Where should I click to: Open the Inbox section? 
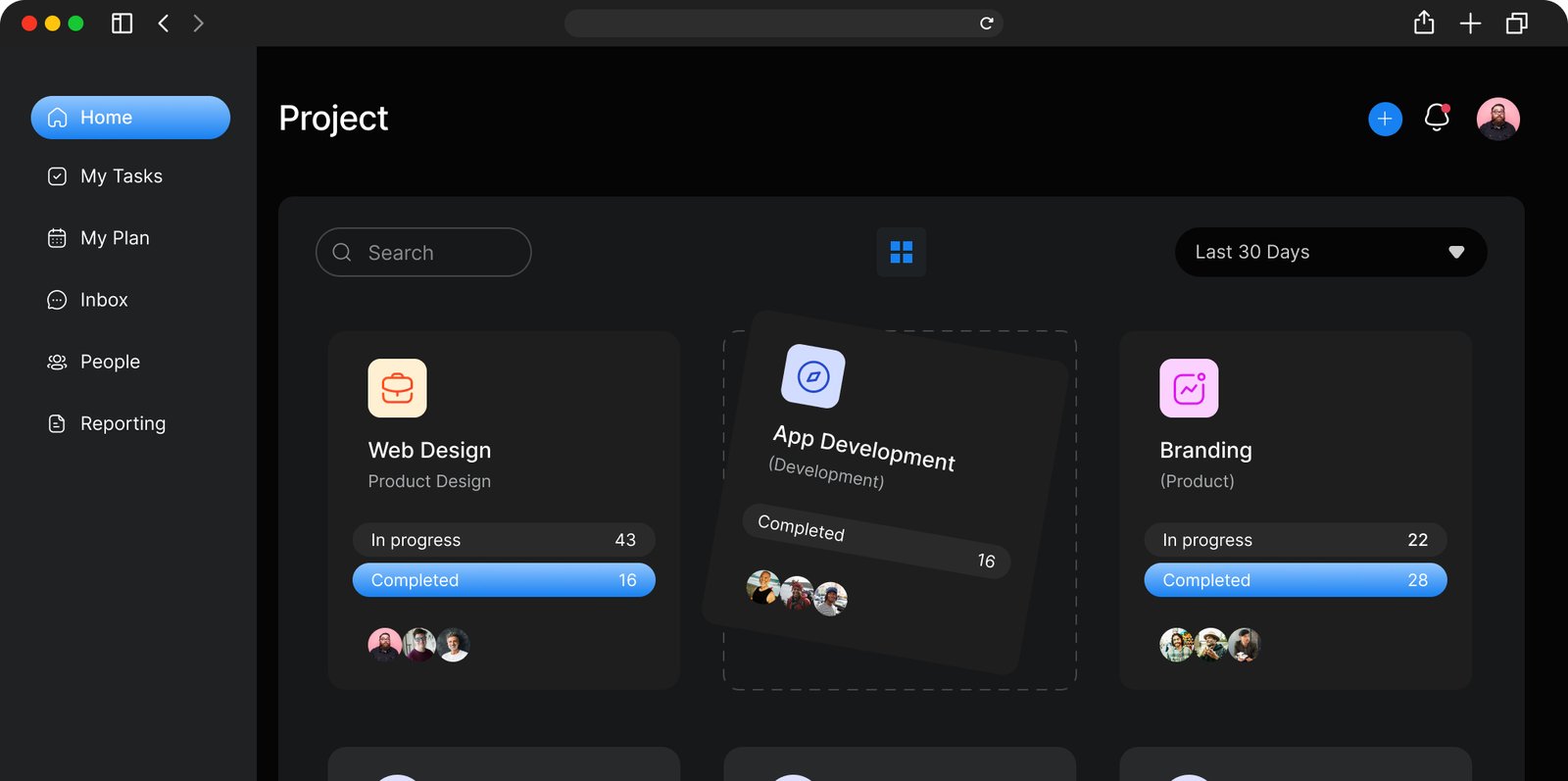point(103,300)
